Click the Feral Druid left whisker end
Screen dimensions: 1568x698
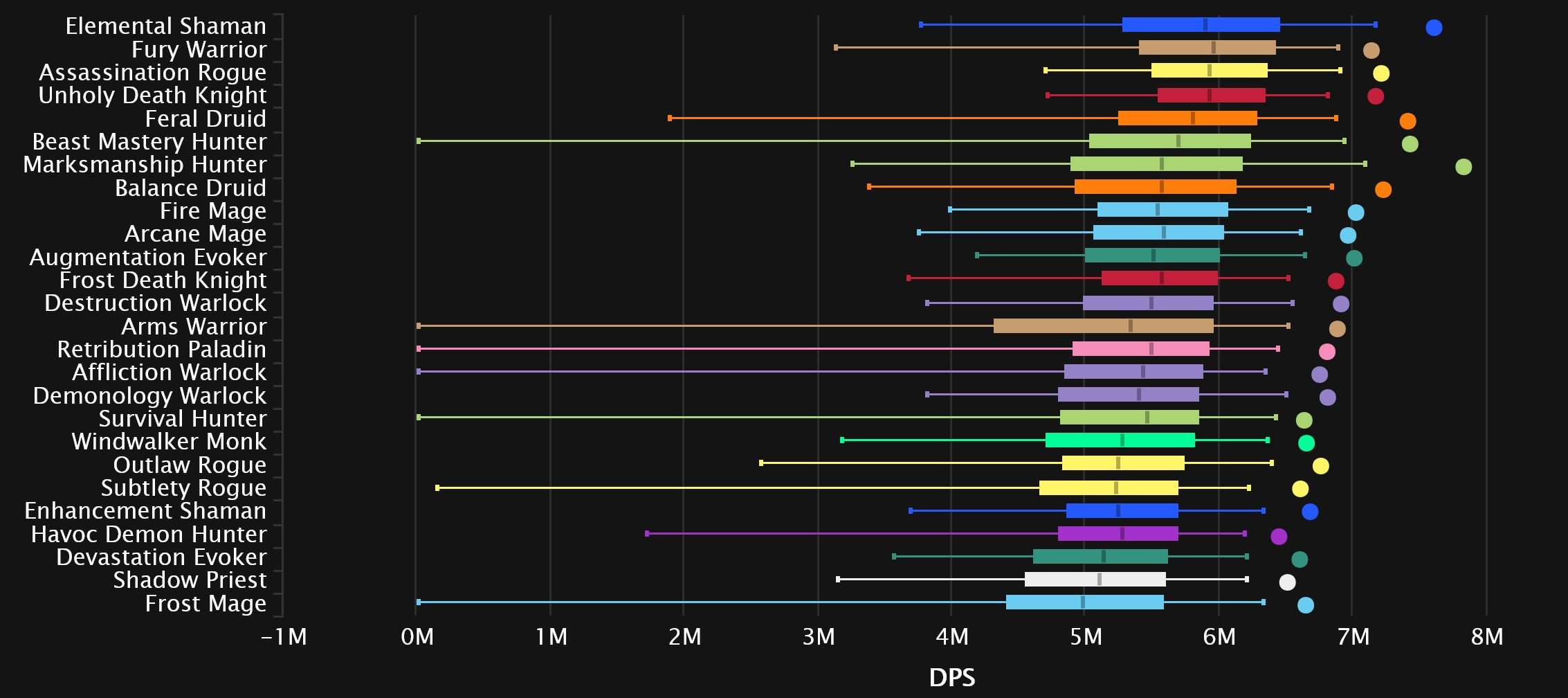pos(670,118)
